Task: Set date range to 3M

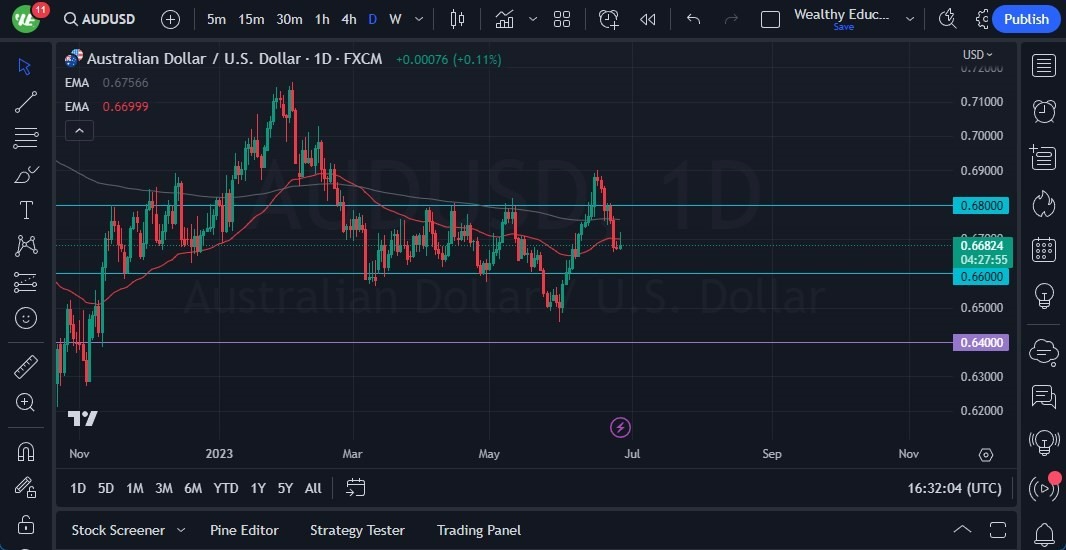Action: [x=164, y=488]
